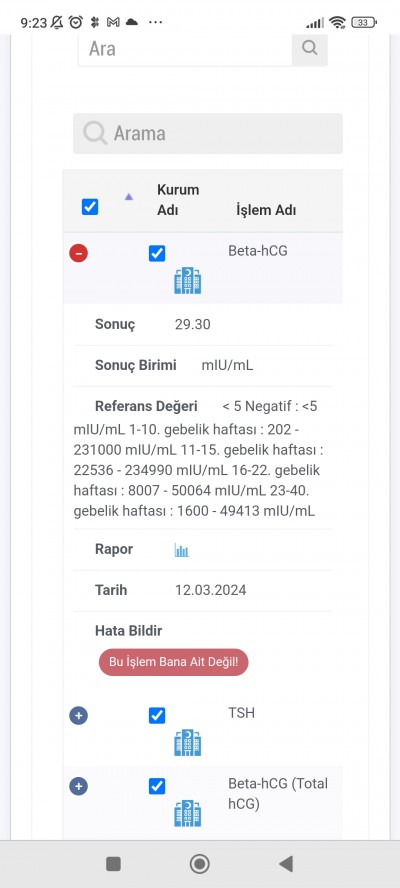Image resolution: width=400 pixels, height=888 pixels.
Task: Open the Rapor chart icon
Action: pyautogui.click(x=181, y=550)
